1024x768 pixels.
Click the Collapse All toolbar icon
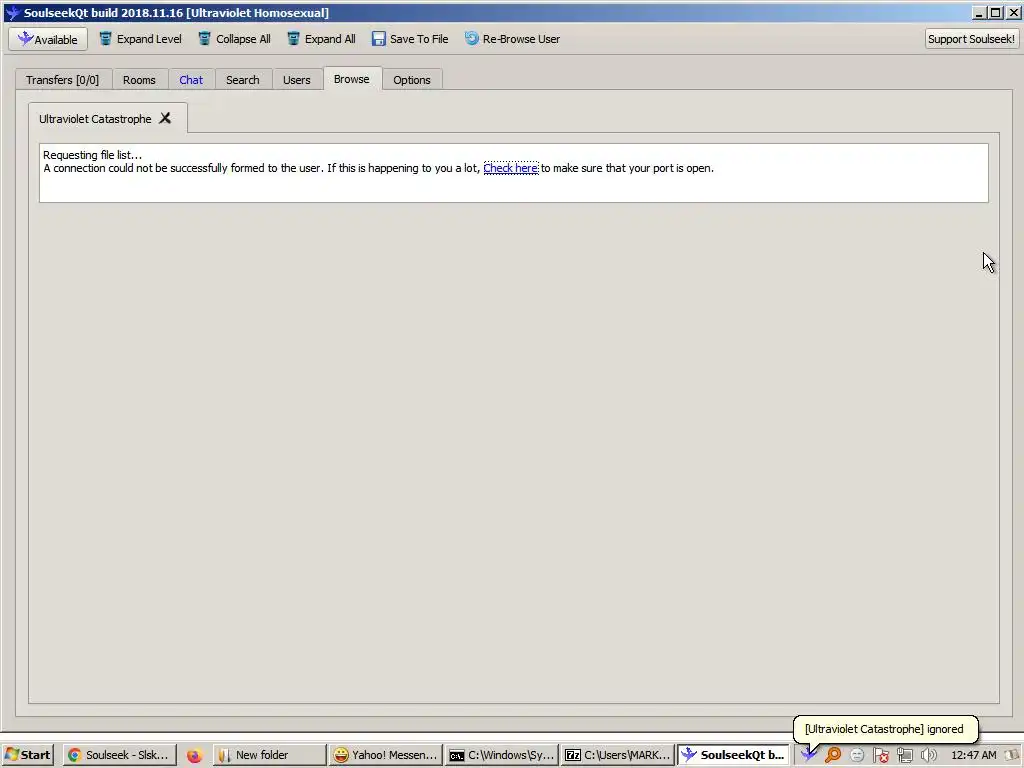(204, 39)
